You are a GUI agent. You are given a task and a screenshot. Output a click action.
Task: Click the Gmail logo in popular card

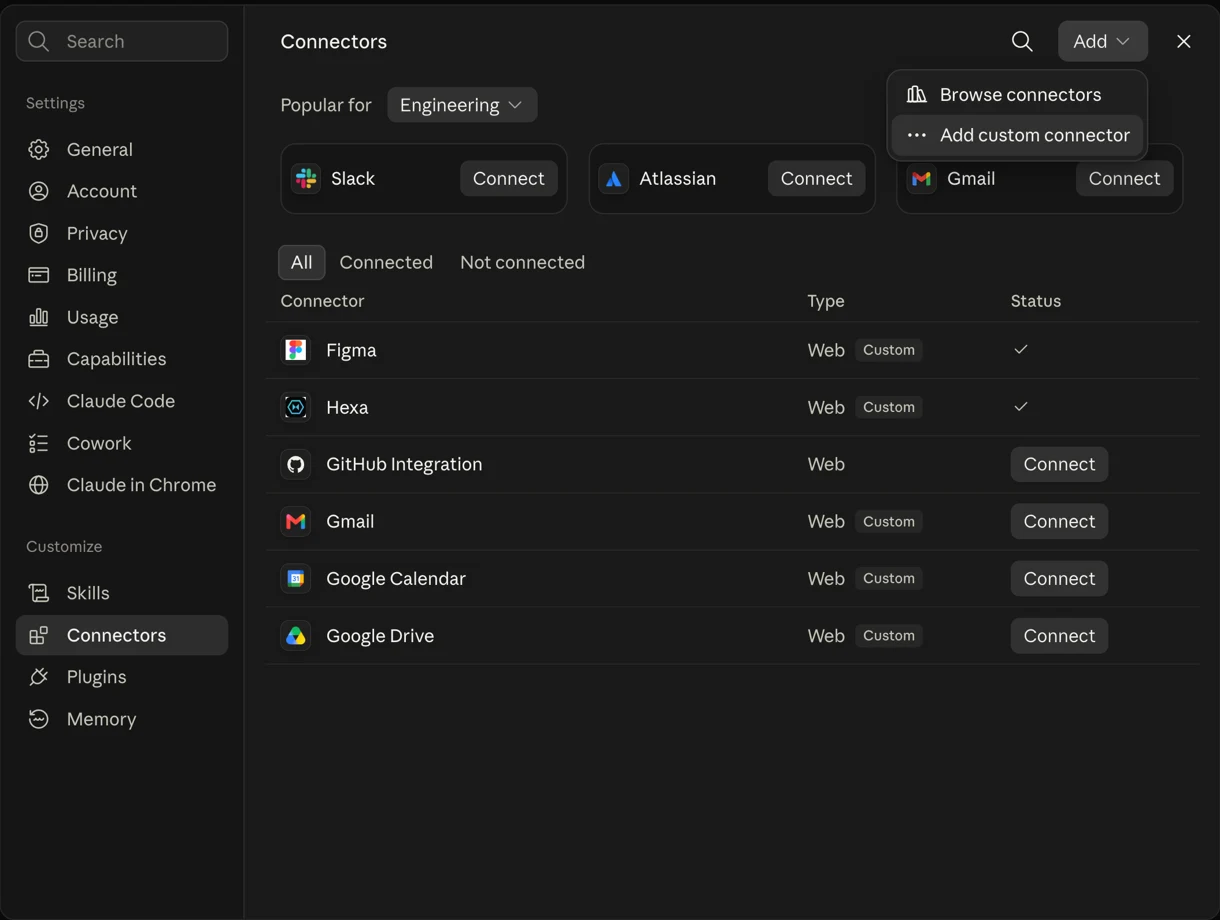point(922,178)
